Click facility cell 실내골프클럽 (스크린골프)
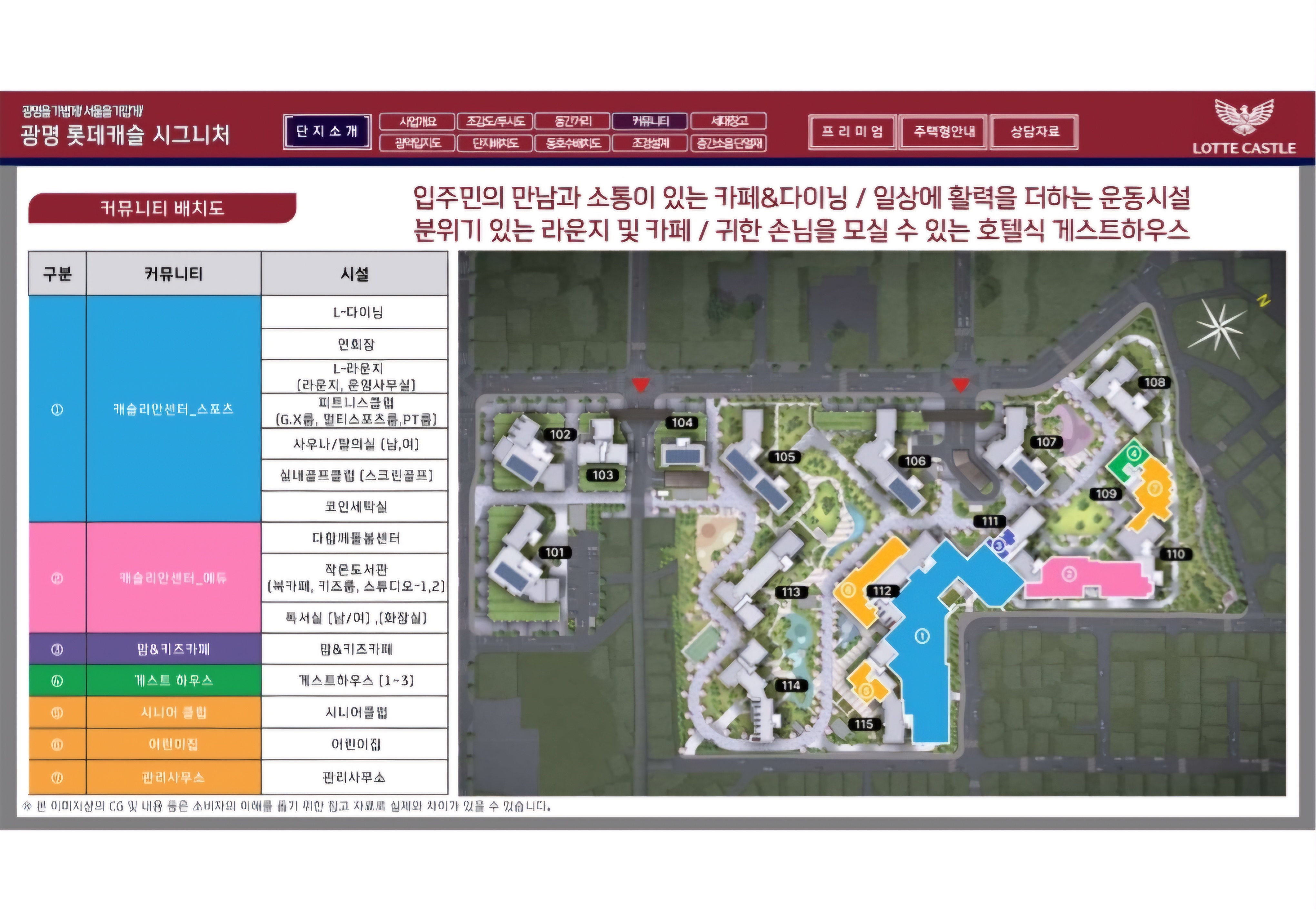The width and height of the screenshot is (1316, 911). click(x=354, y=475)
